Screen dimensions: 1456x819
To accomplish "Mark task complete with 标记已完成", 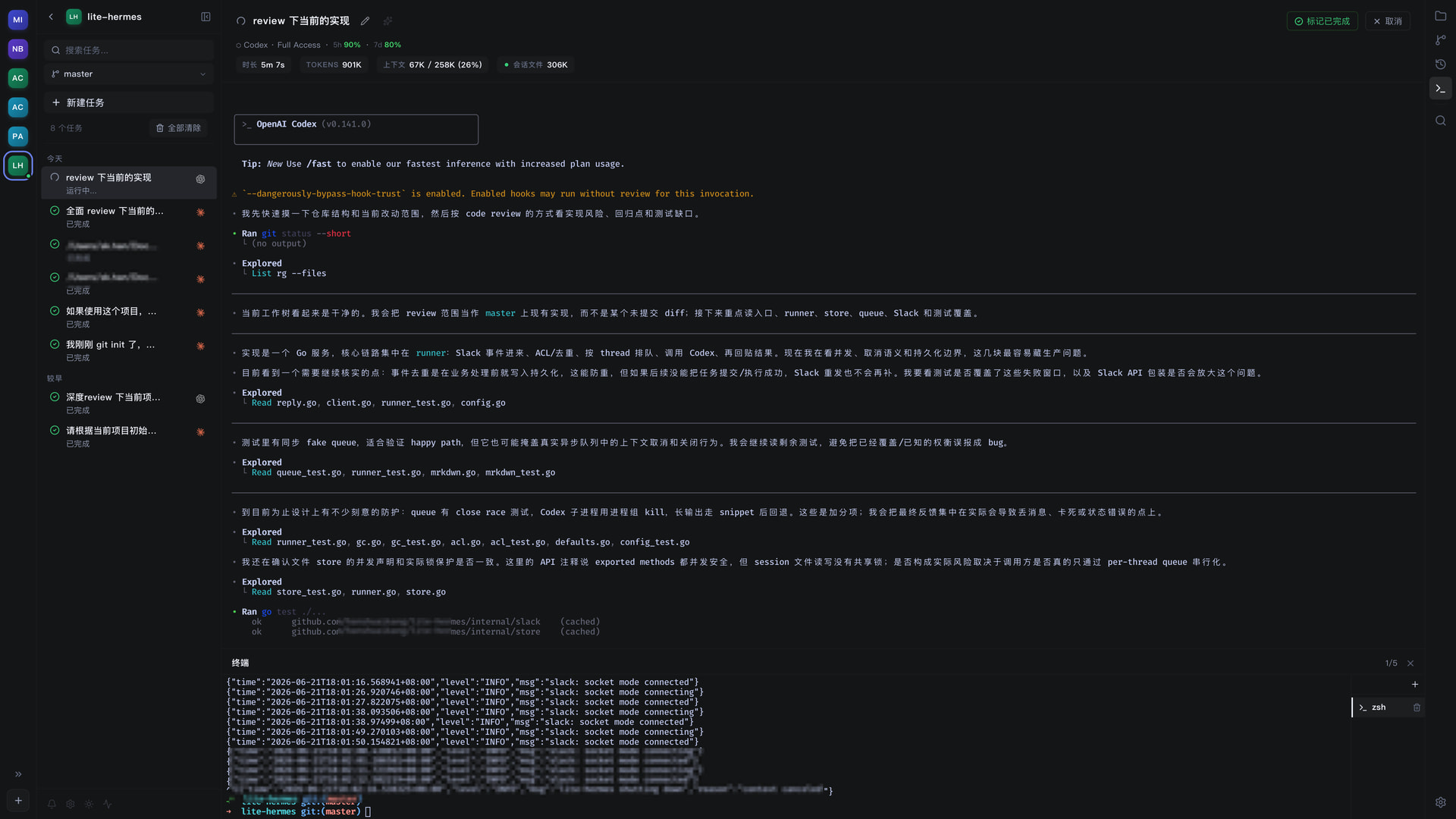I will [x=1322, y=21].
